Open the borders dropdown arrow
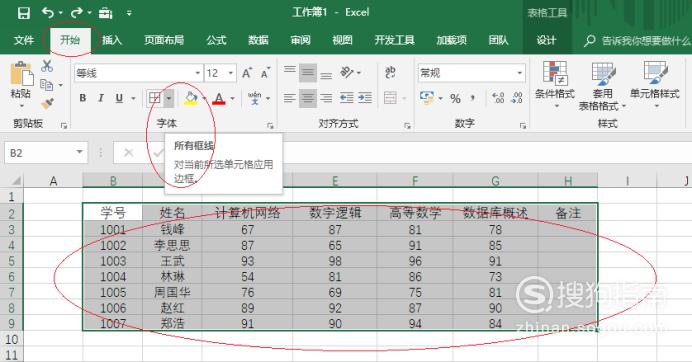The image size is (692, 362). click(x=169, y=98)
